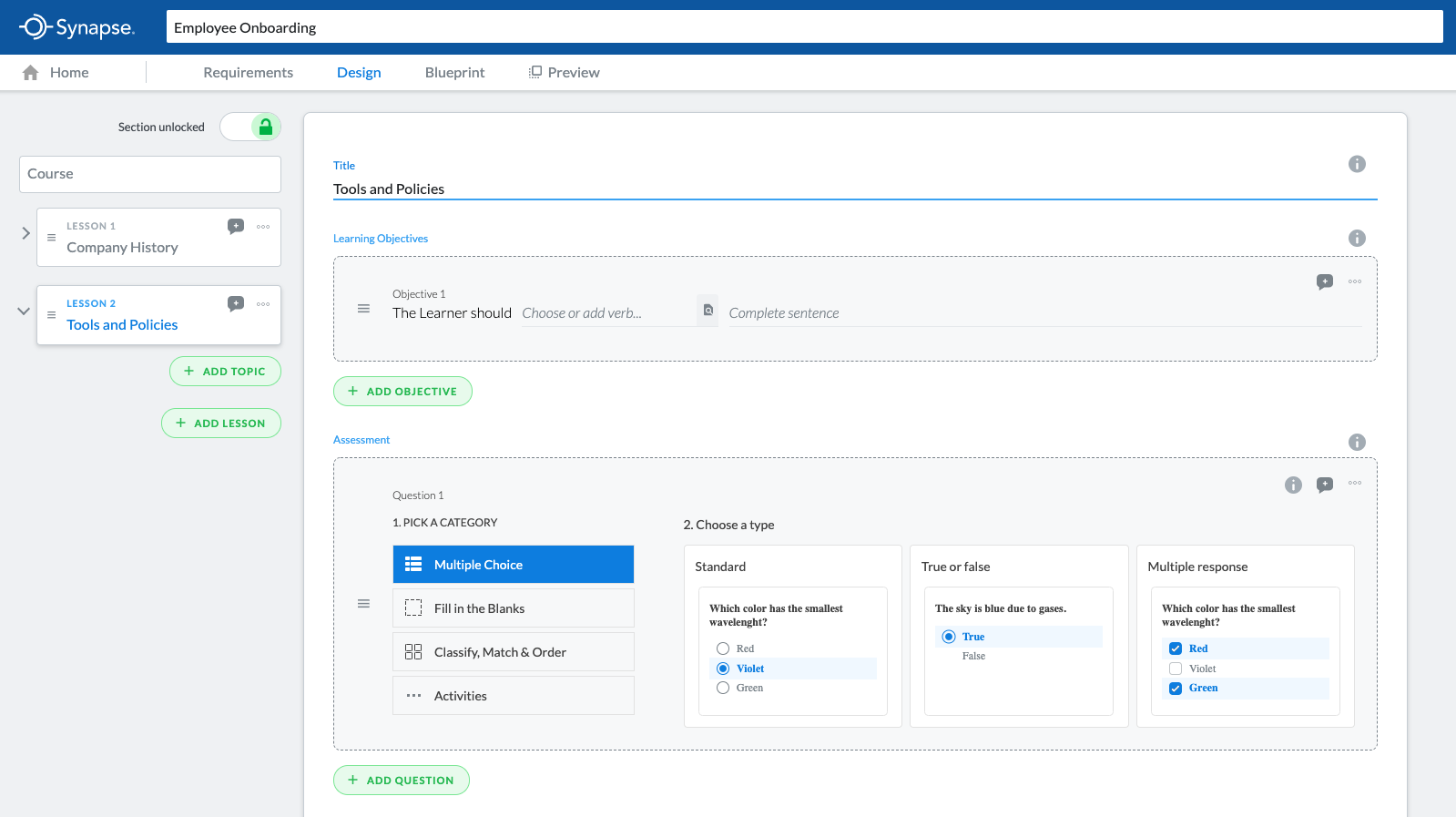The image size is (1456, 817).
Task: Click the Fill in the Blanks icon
Action: tap(413, 608)
